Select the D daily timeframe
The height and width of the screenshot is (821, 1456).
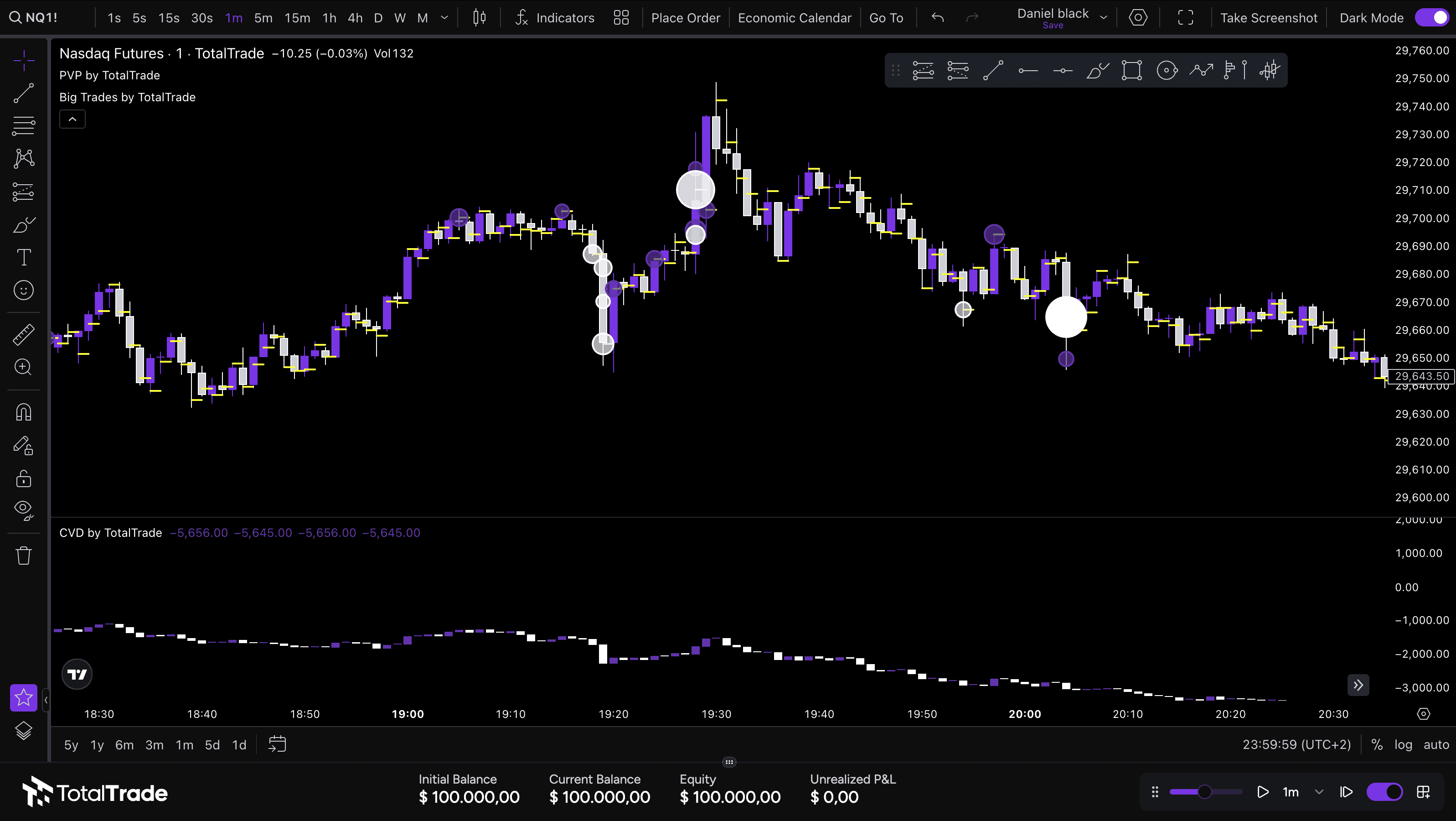378,18
